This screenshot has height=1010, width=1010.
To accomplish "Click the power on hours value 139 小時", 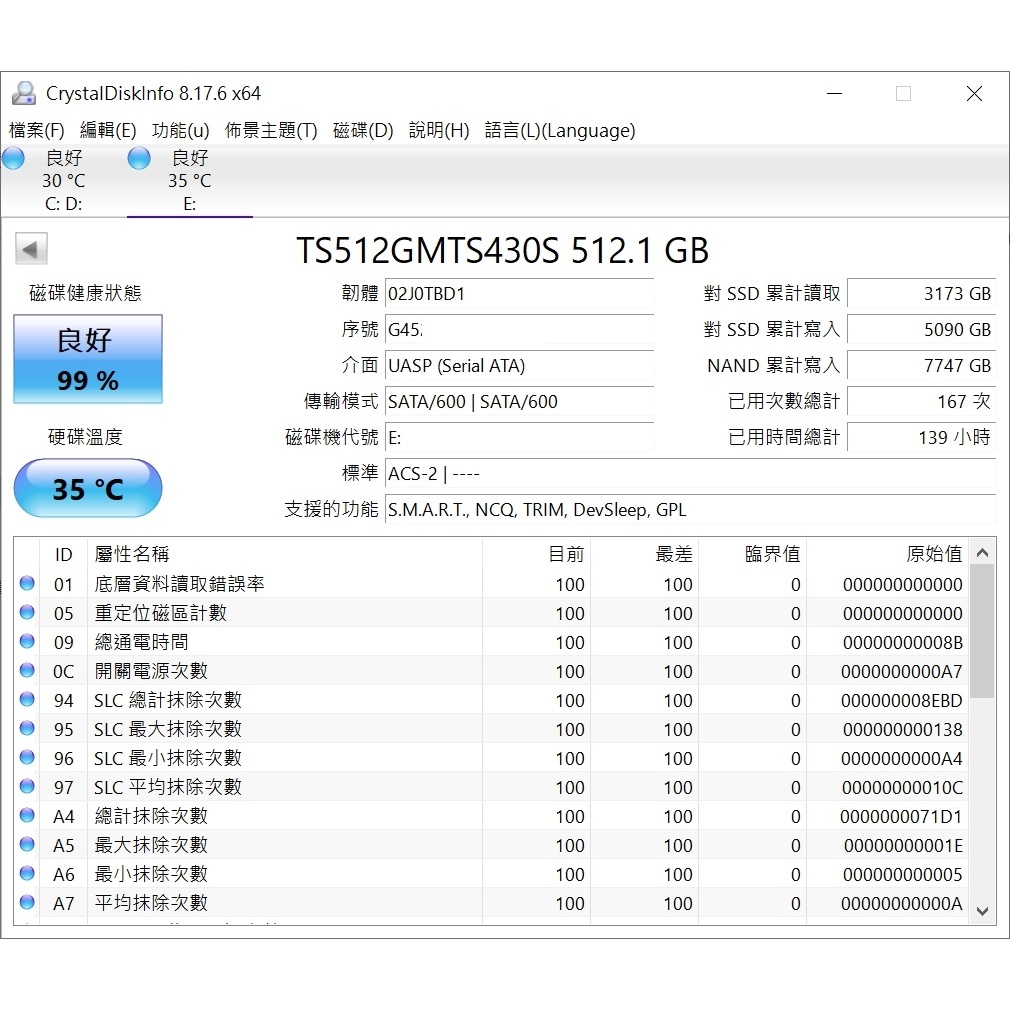I will click(x=922, y=438).
